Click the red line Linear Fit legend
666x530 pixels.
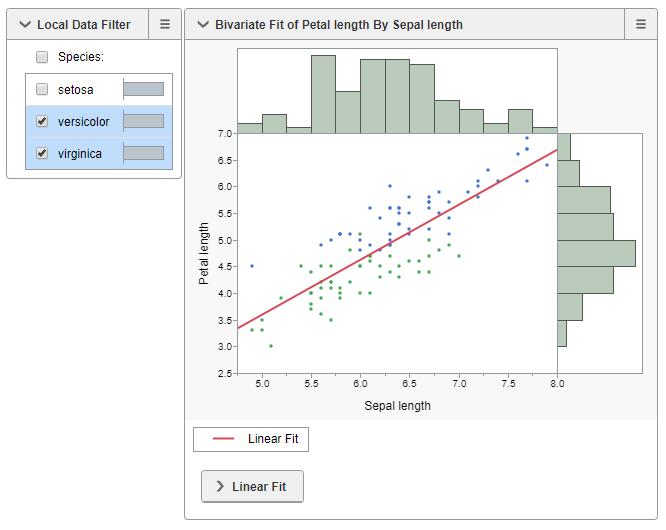point(251,439)
